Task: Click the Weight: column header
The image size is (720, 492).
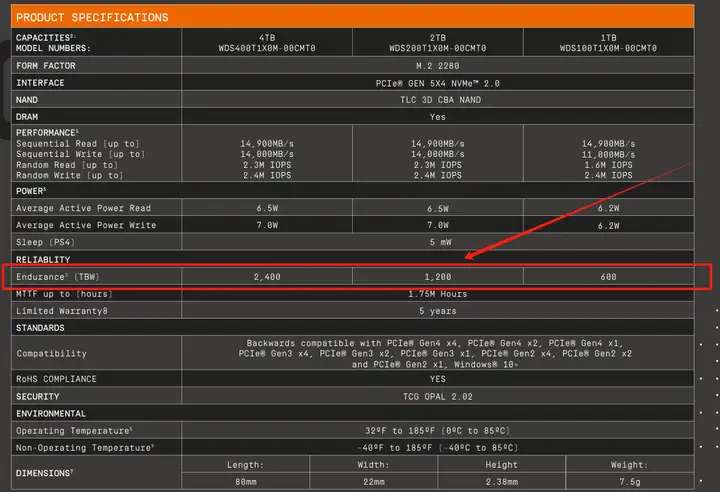Action: click(x=629, y=465)
